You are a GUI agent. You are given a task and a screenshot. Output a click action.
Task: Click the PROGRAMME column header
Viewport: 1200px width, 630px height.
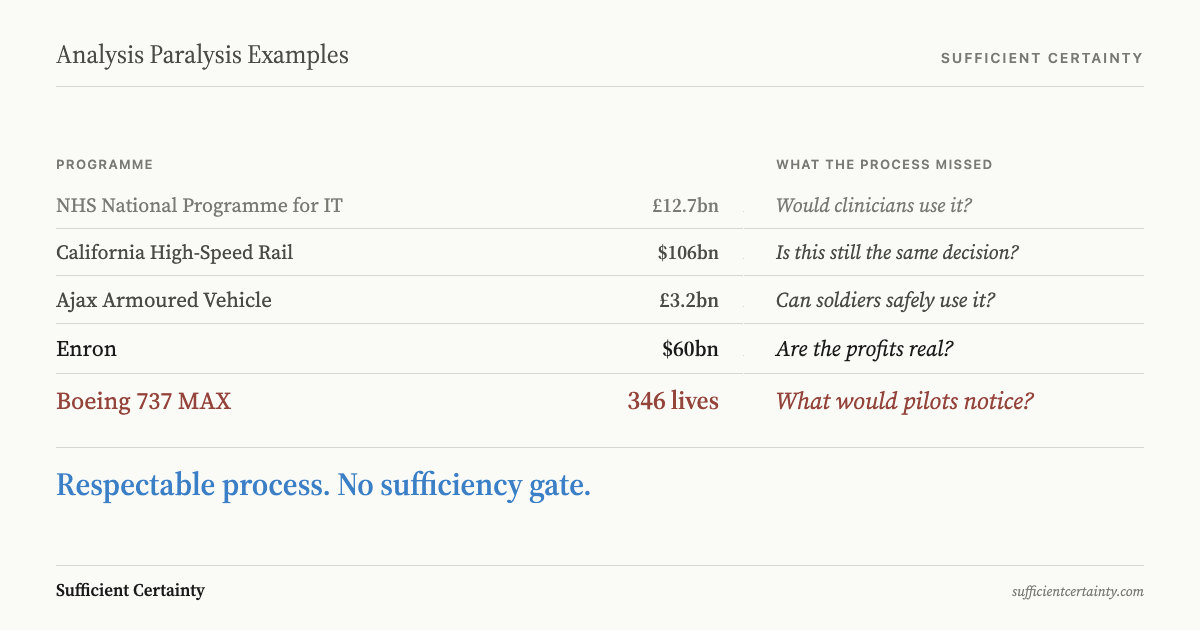[104, 164]
